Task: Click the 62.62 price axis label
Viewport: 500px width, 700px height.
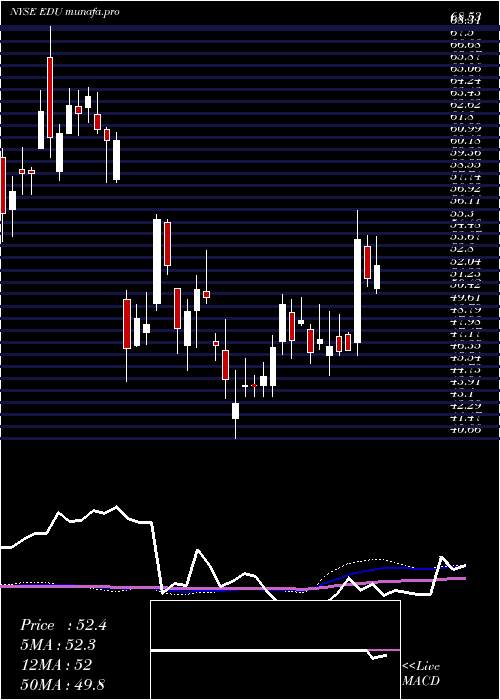Action: click(x=466, y=105)
